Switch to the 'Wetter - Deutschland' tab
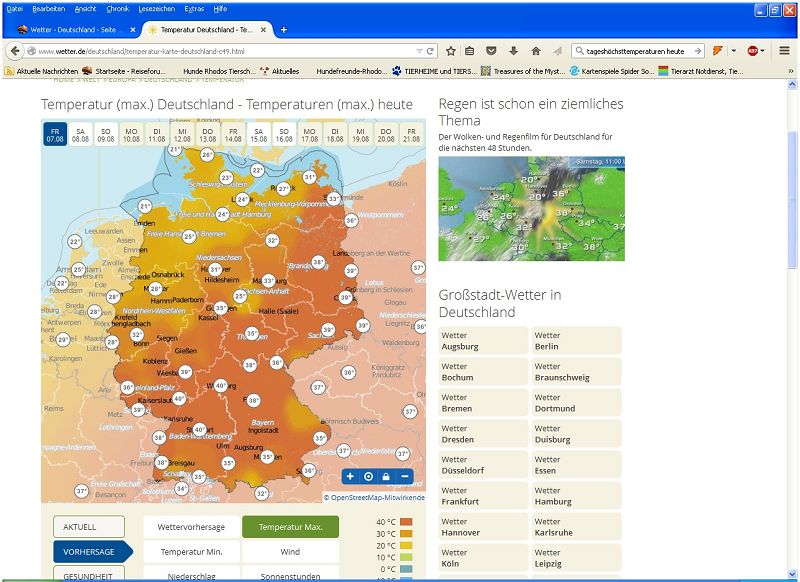 pos(70,30)
